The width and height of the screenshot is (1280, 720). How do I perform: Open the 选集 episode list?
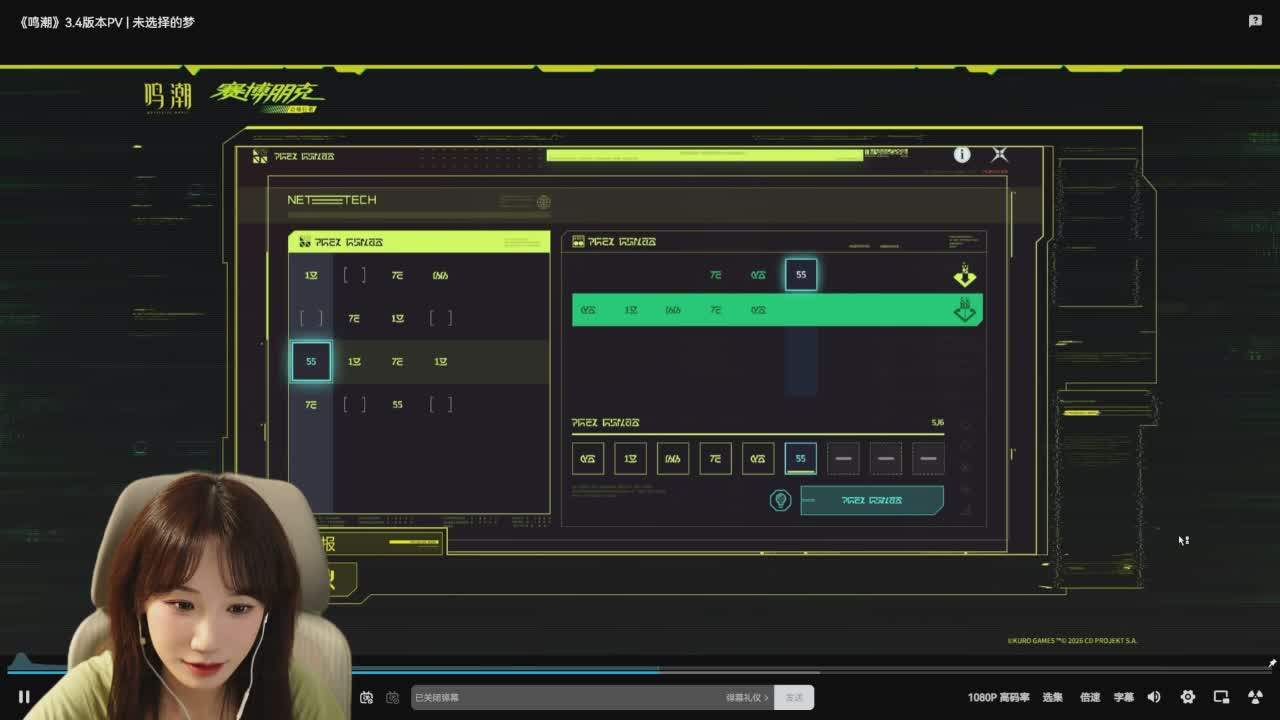click(x=1052, y=697)
